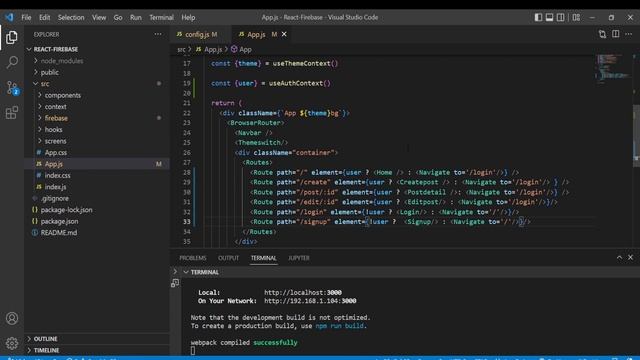Viewport: 640px width, 360px height.
Task: Open editor More Actions ellipsis
Action: click(629, 34)
